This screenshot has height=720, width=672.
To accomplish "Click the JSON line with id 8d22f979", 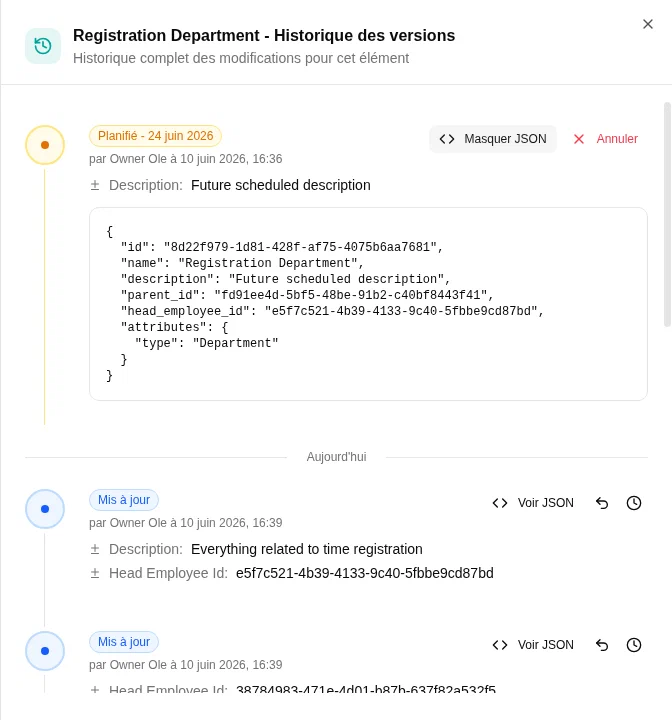I will (282, 247).
